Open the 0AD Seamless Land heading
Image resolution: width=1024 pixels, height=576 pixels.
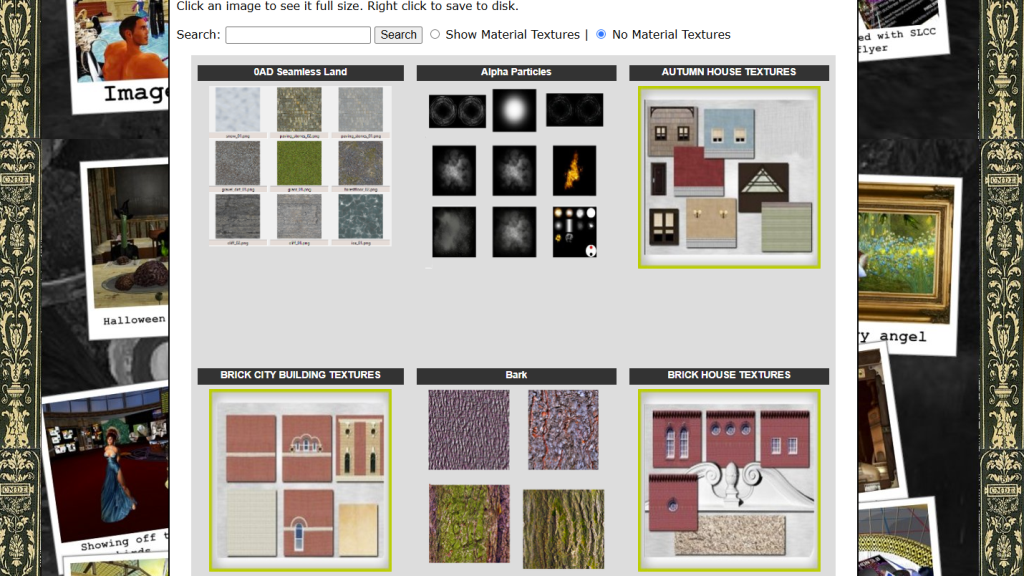click(x=300, y=72)
